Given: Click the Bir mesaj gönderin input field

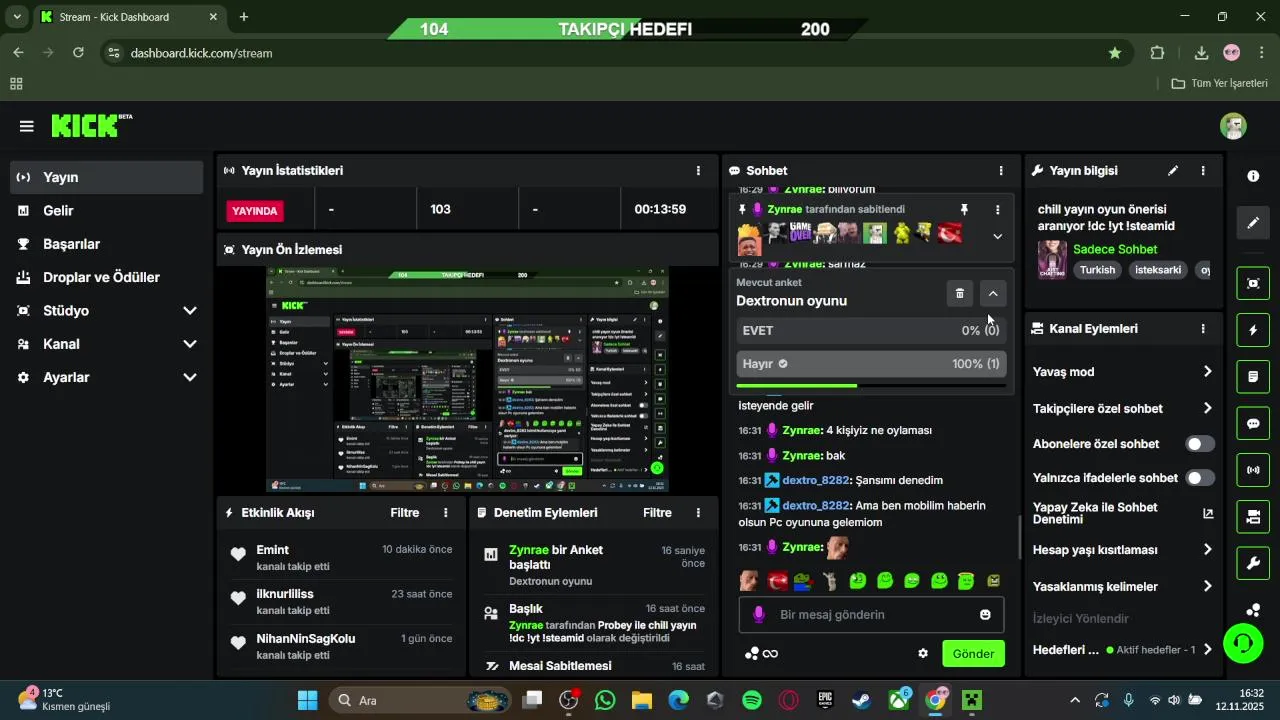Looking at the screenshot, I should (x=871, y=615).
